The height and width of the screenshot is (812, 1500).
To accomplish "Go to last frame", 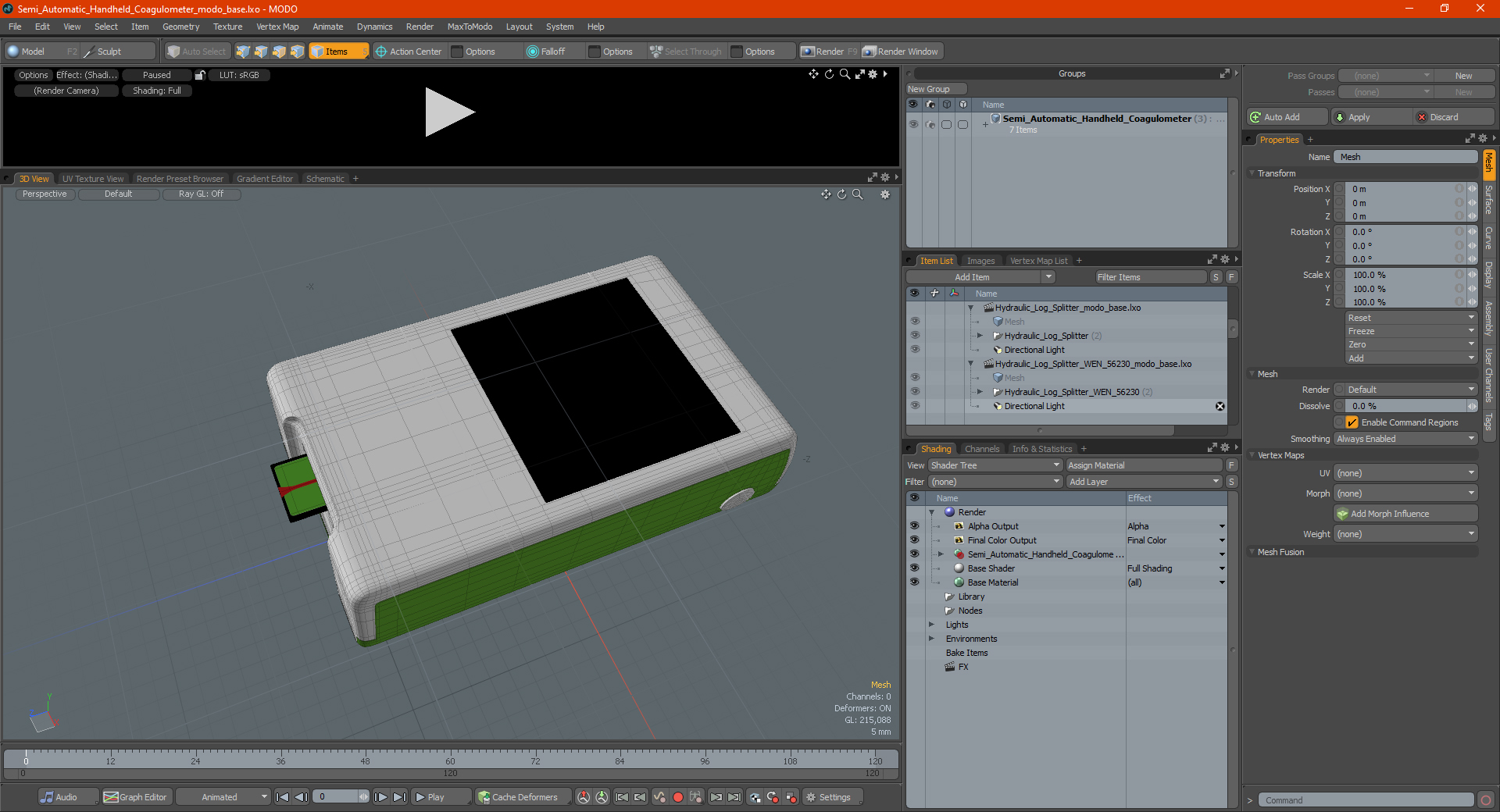I will (x=399, y=797).
